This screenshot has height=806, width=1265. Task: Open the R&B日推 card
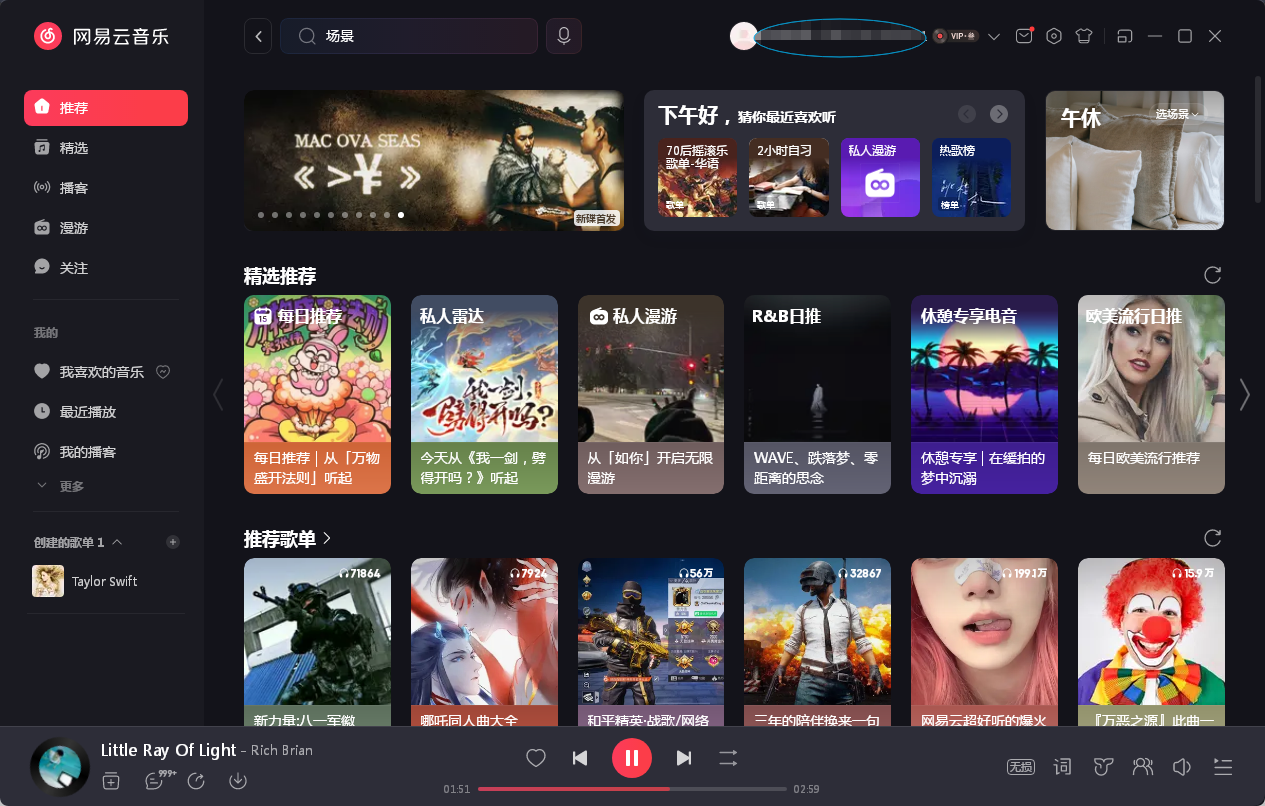(817, 394)
